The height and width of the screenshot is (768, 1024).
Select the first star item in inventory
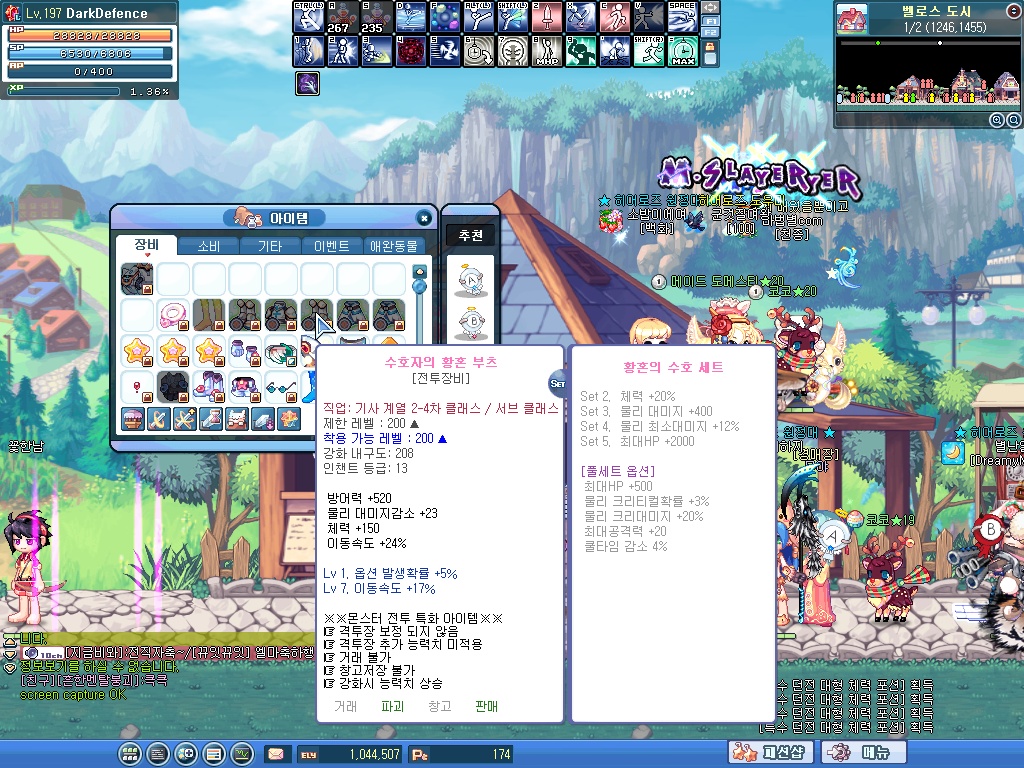137,351
